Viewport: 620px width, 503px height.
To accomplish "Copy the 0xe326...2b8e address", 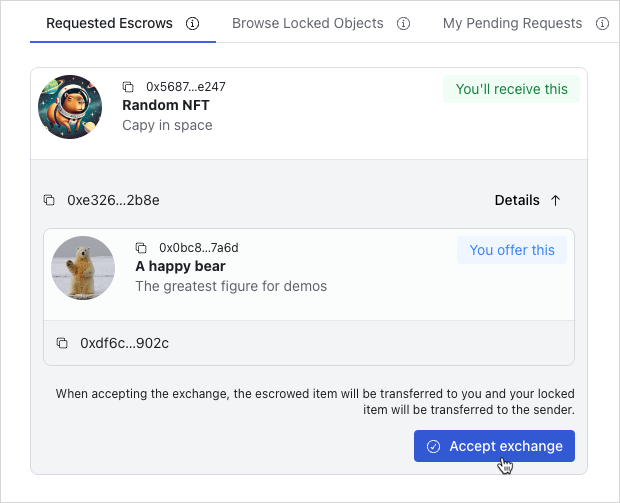I will [x=49, y=200].
